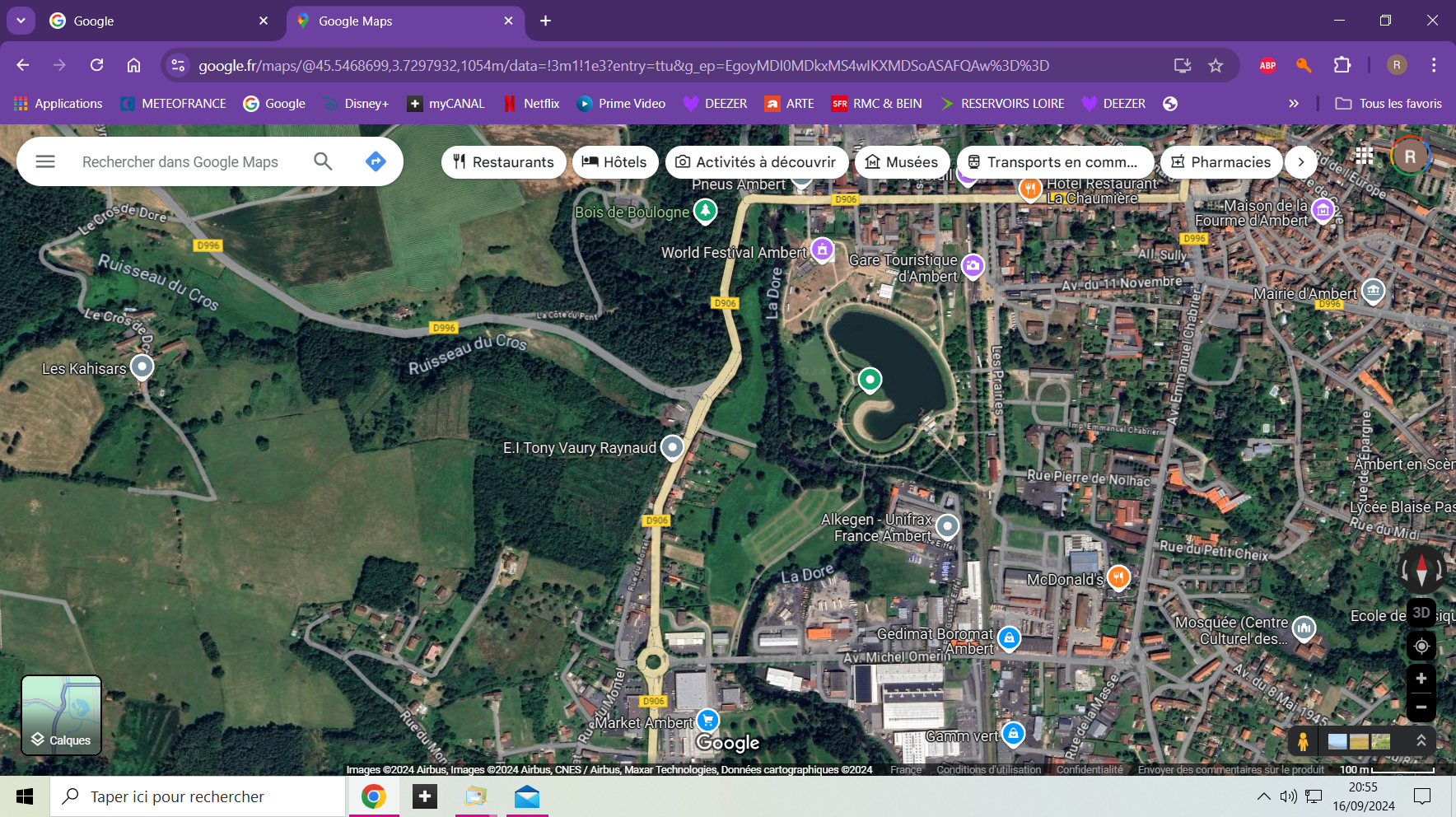1456x817 pixels.
Task: Filter map by Restaurants
Action: click(503, 162)
